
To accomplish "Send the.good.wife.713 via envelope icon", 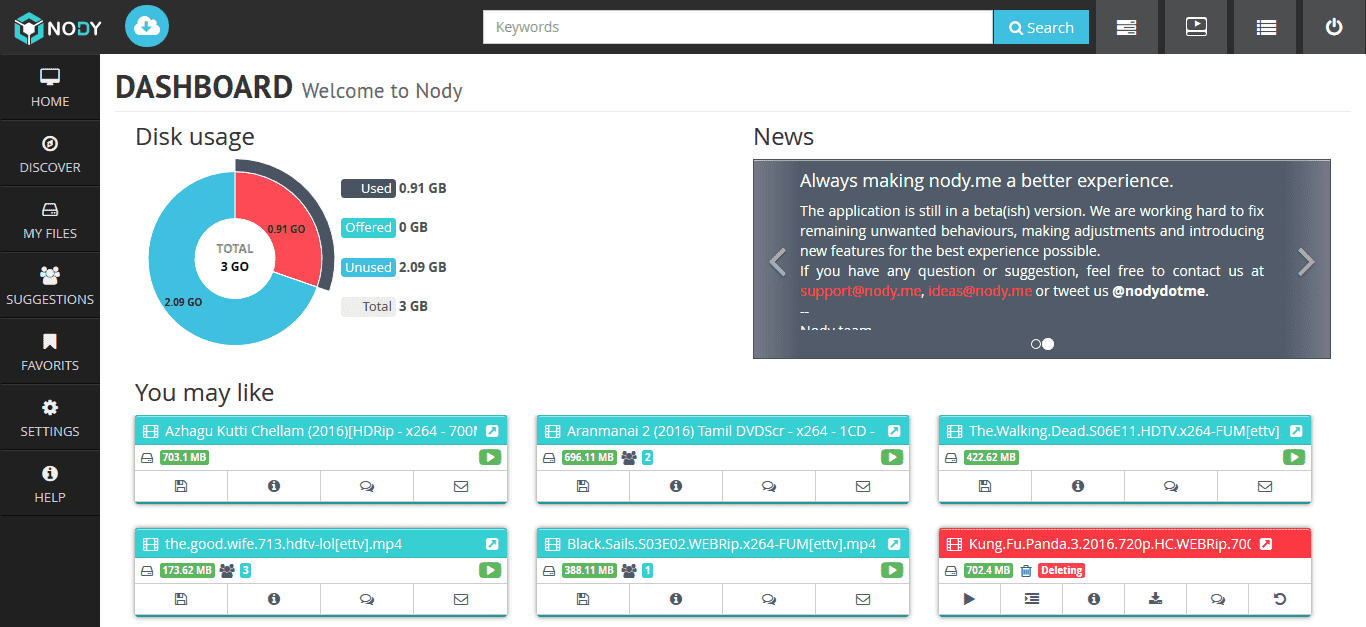I will click(461, 599).
